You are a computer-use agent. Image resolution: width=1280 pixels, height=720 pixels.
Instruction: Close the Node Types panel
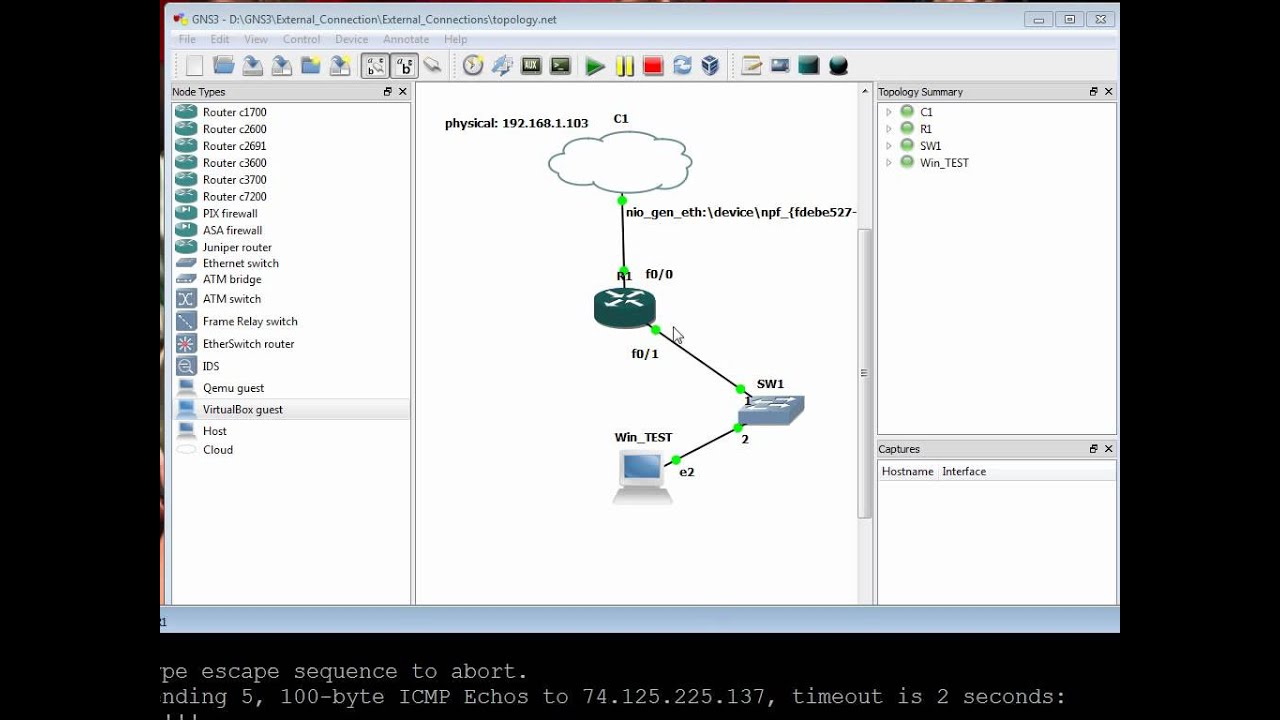(403, 91)
